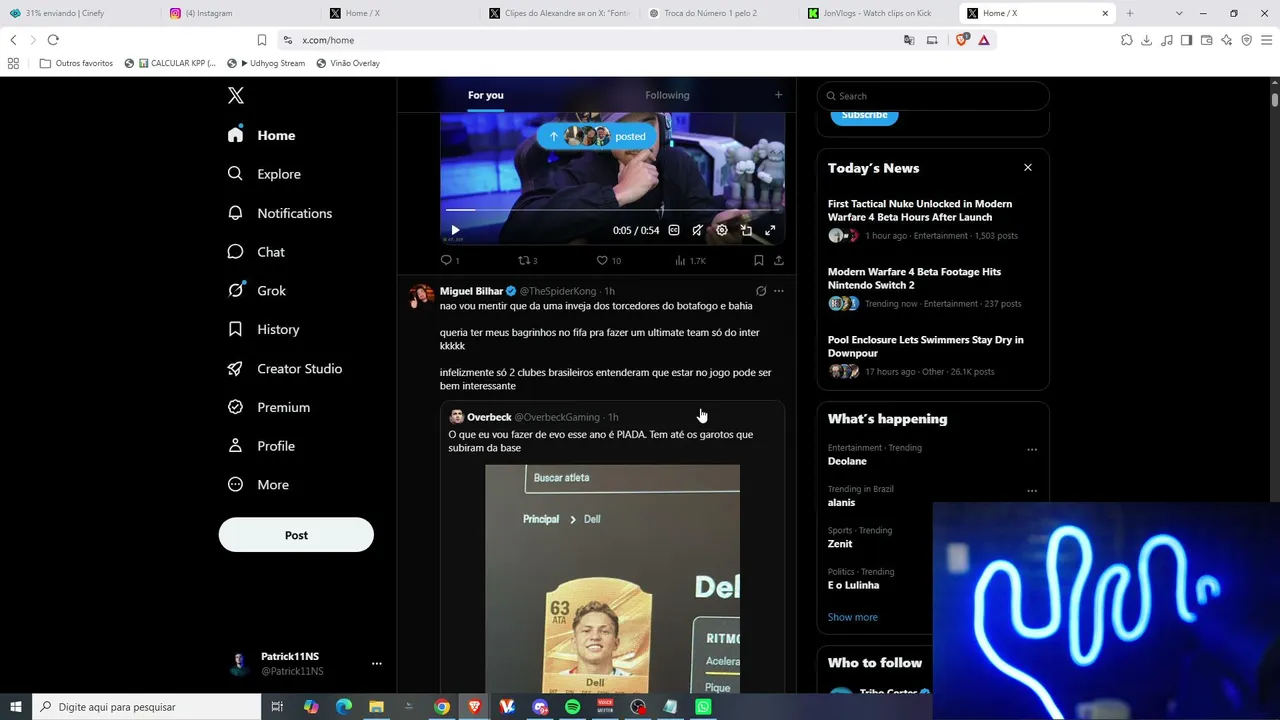The image size is (1280, 720).
Task: Unmute the video player
Action: (x=698, y=230)
